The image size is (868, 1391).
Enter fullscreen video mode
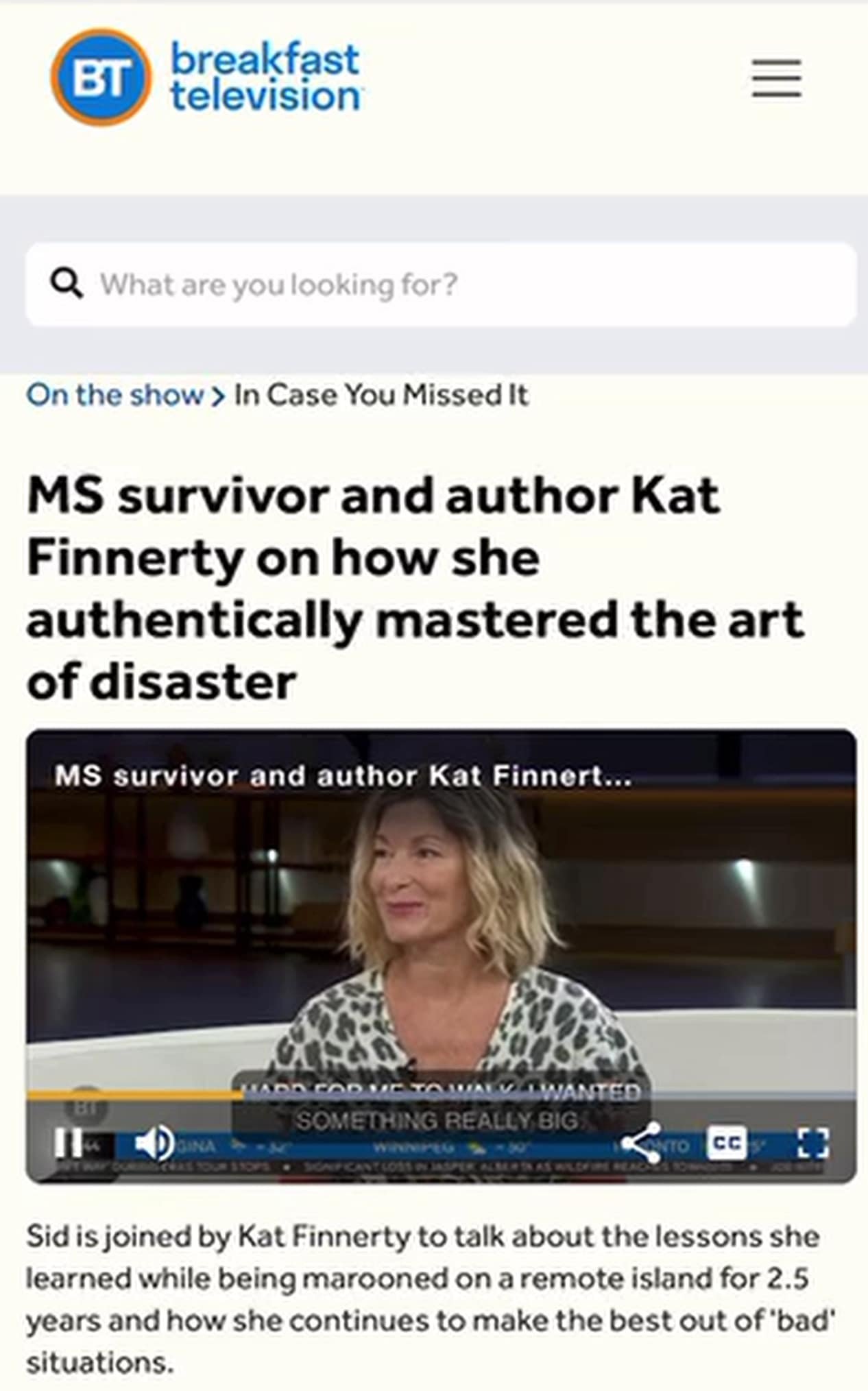coord(813,1143)
